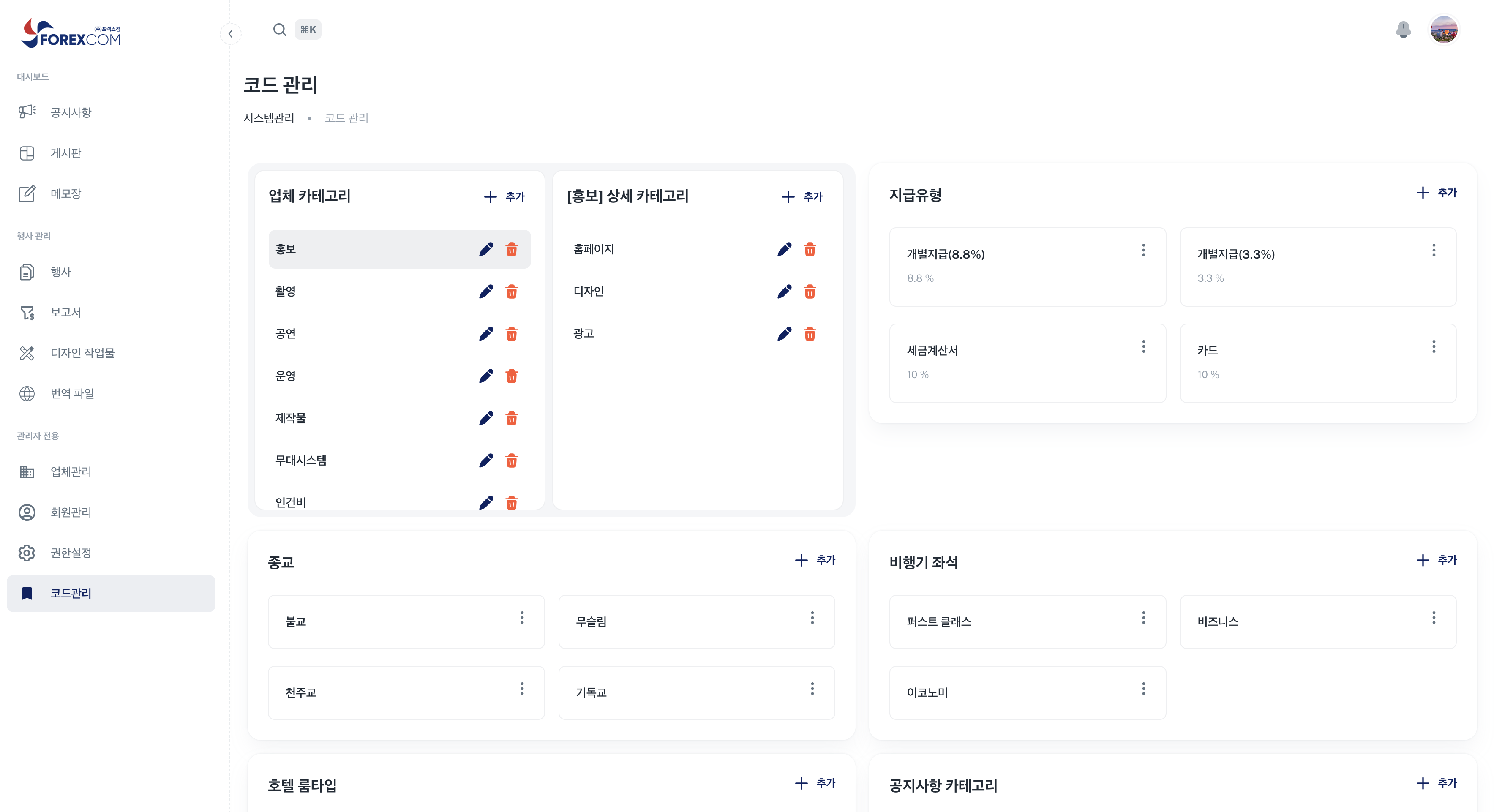Click trash icon next to 운영
This screenshot has height=812, width=1494.
(512, 376)
